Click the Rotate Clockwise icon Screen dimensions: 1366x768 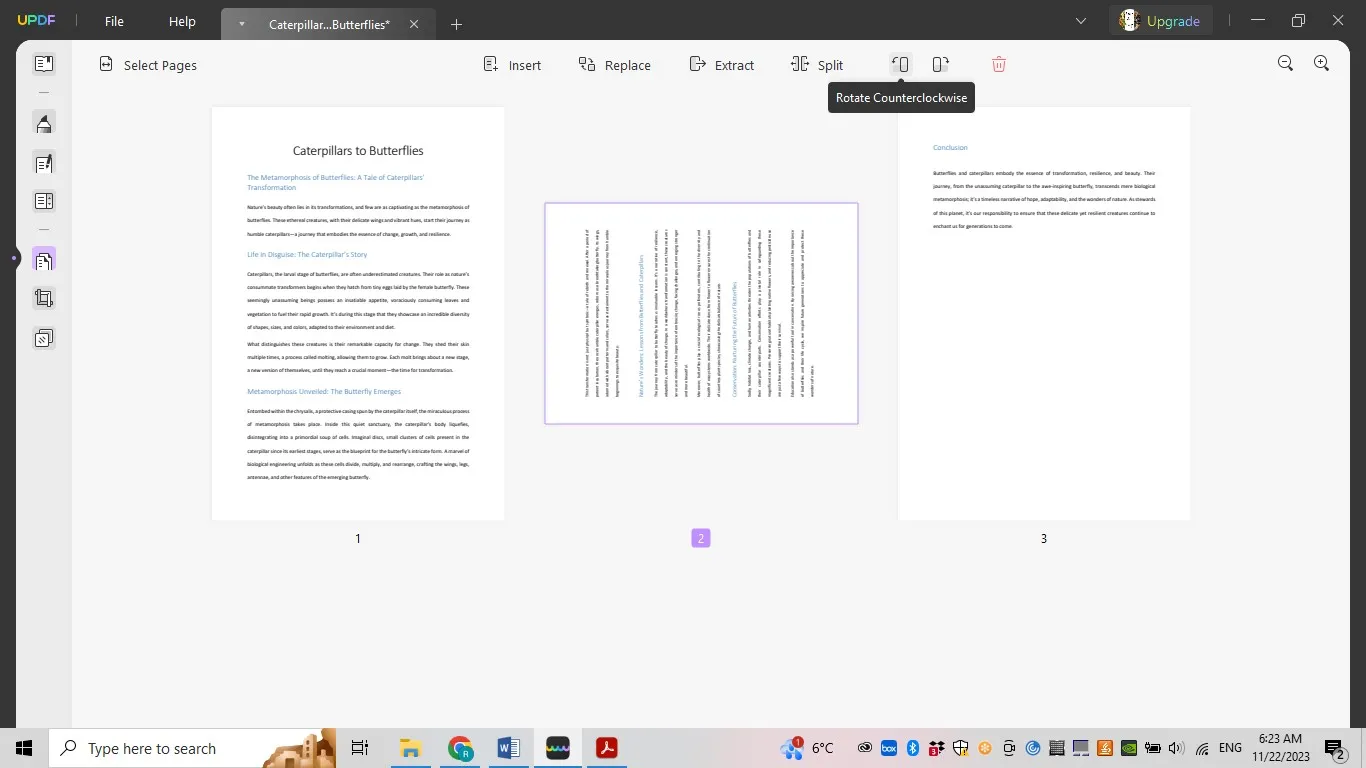[x=940, y=64]
